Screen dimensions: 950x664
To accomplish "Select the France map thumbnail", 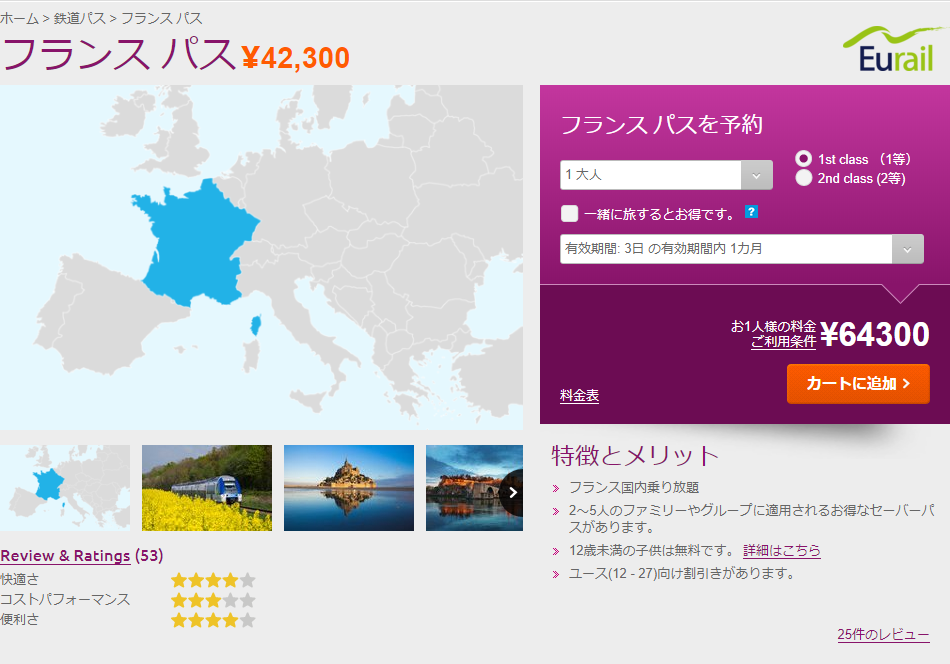I will (65, 488).
